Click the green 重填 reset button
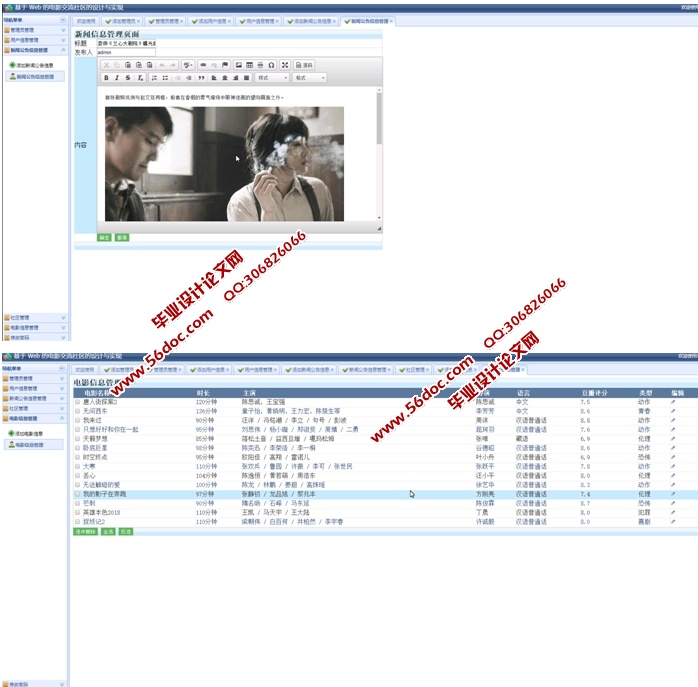The width and height of the screenshot is (698, 687). point(122,237)
